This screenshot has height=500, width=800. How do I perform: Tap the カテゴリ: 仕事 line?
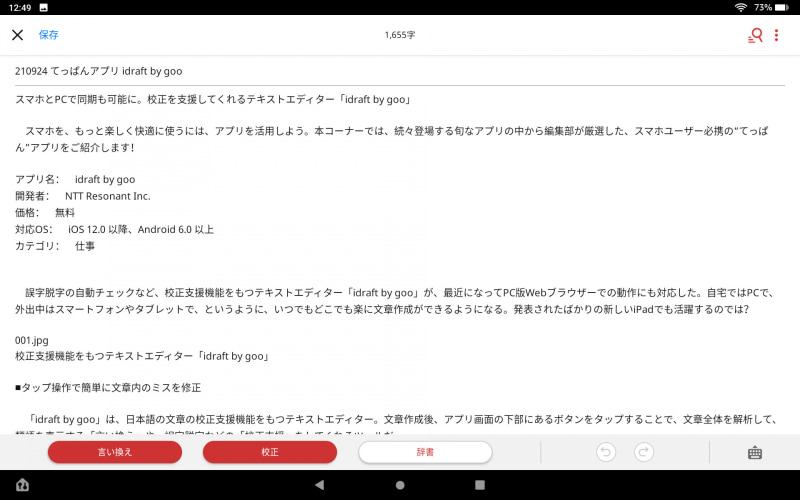pos(55,246)
